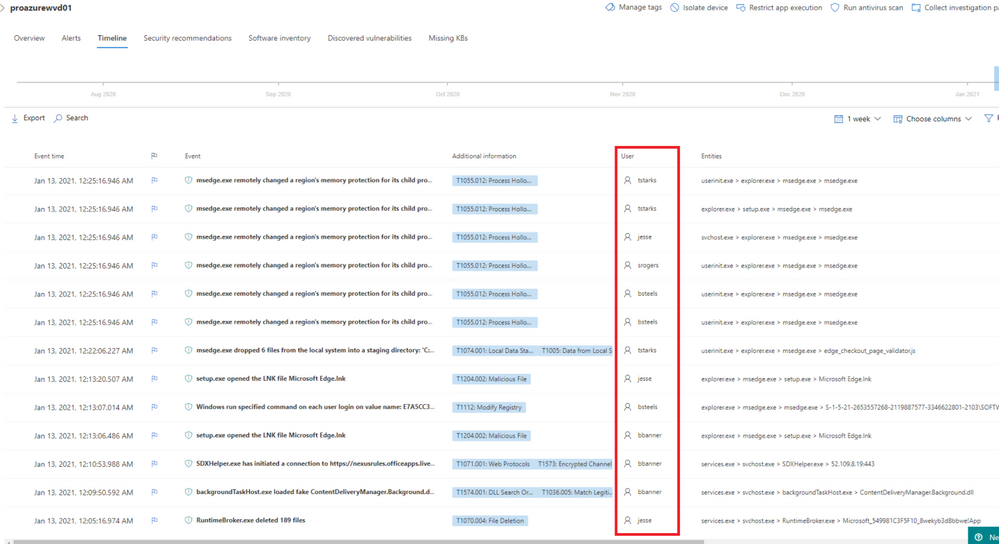Switch to the Alerts tab
Screen dimensions: 999x544
71,38
